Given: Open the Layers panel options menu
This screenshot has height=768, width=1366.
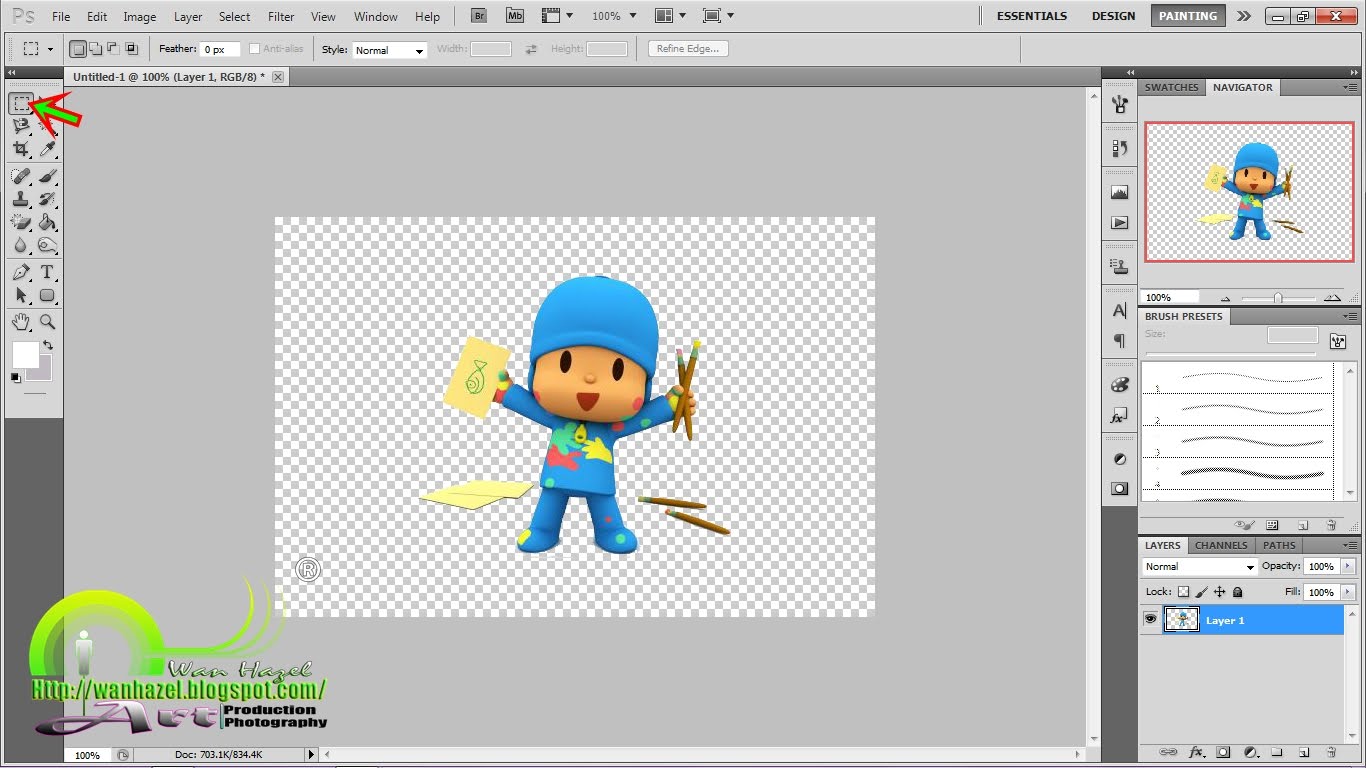Looking at the screenshot, I should tap(1351, 545).
